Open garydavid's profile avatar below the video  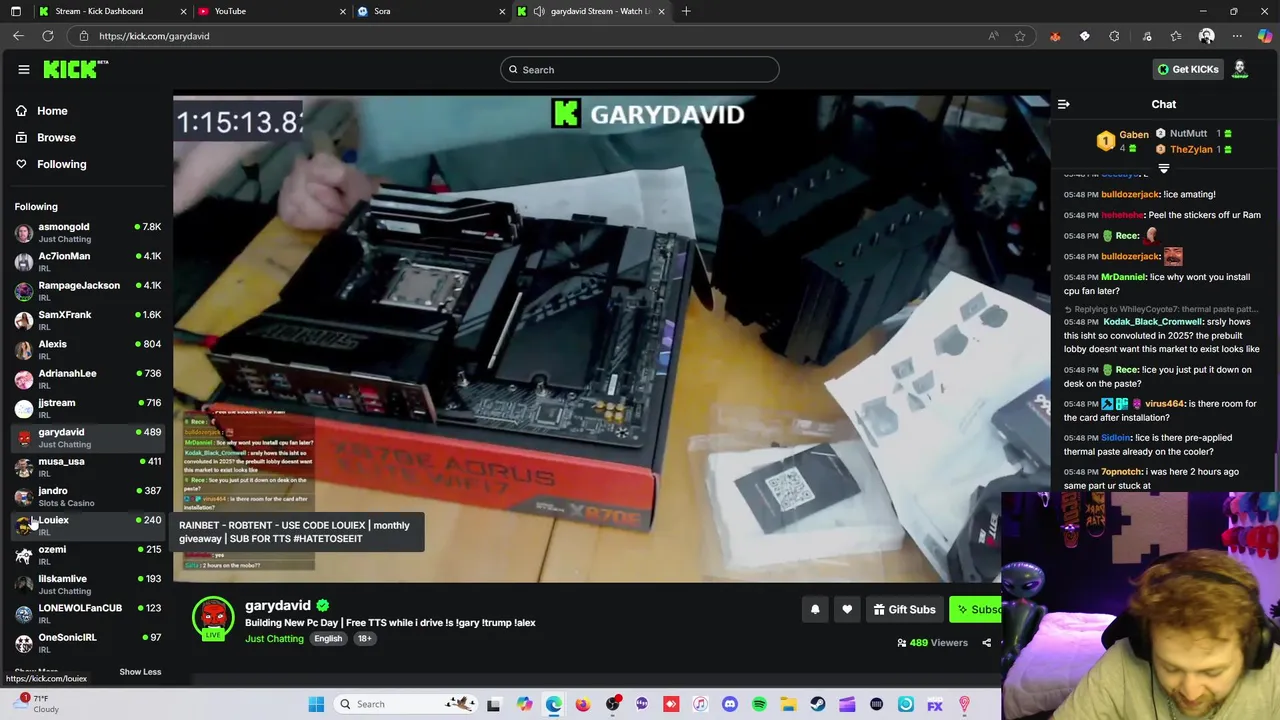[x=213, y=618]
